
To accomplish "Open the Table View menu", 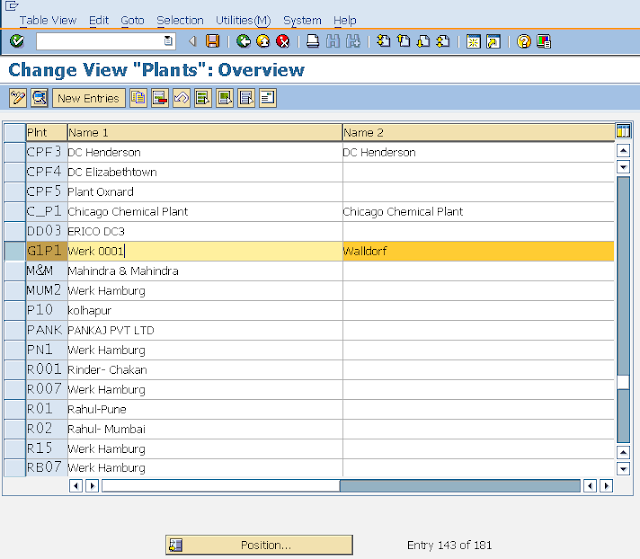I will 48,20.
